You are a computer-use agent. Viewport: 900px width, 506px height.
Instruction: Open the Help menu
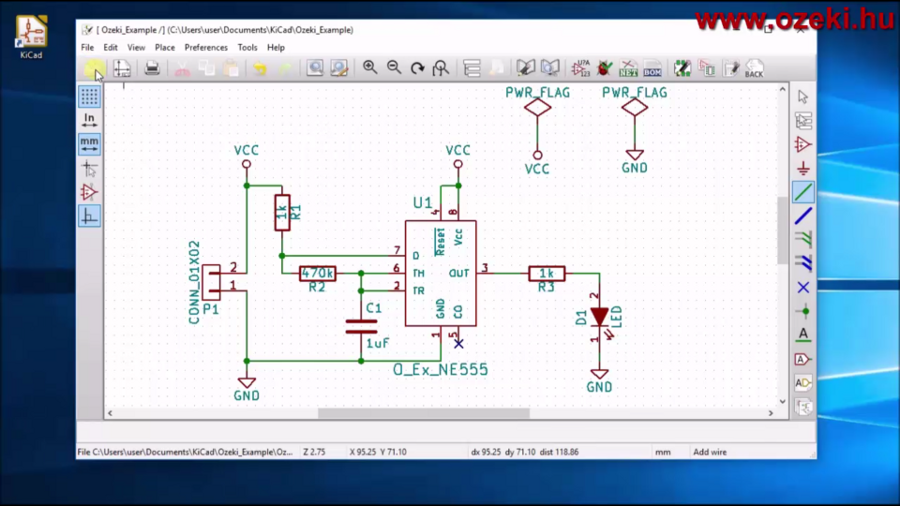point(276,48)
